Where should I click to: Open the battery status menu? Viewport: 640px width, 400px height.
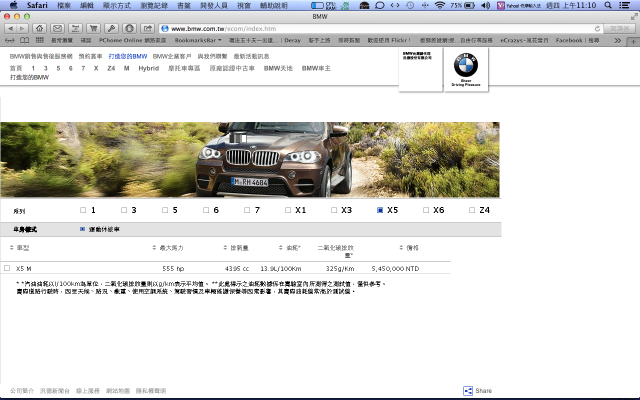click(x=469, y=5)
